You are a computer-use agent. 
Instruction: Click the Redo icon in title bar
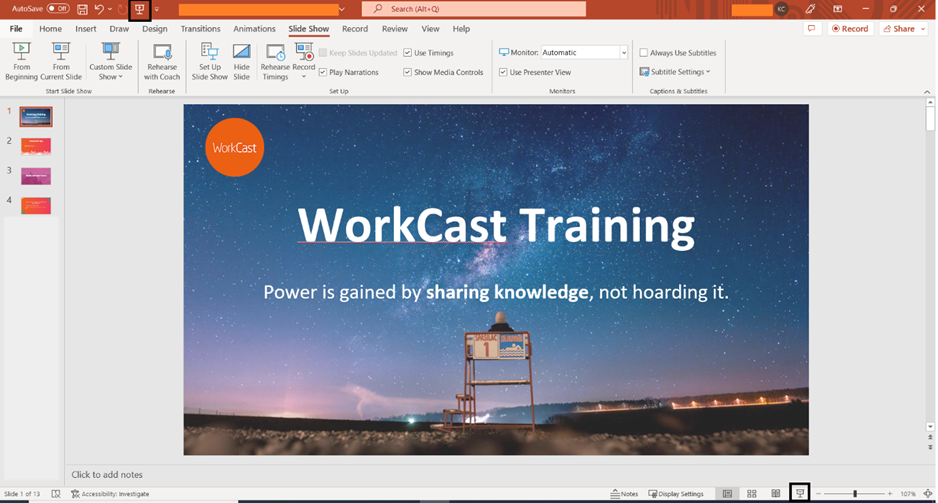[122, 9]
